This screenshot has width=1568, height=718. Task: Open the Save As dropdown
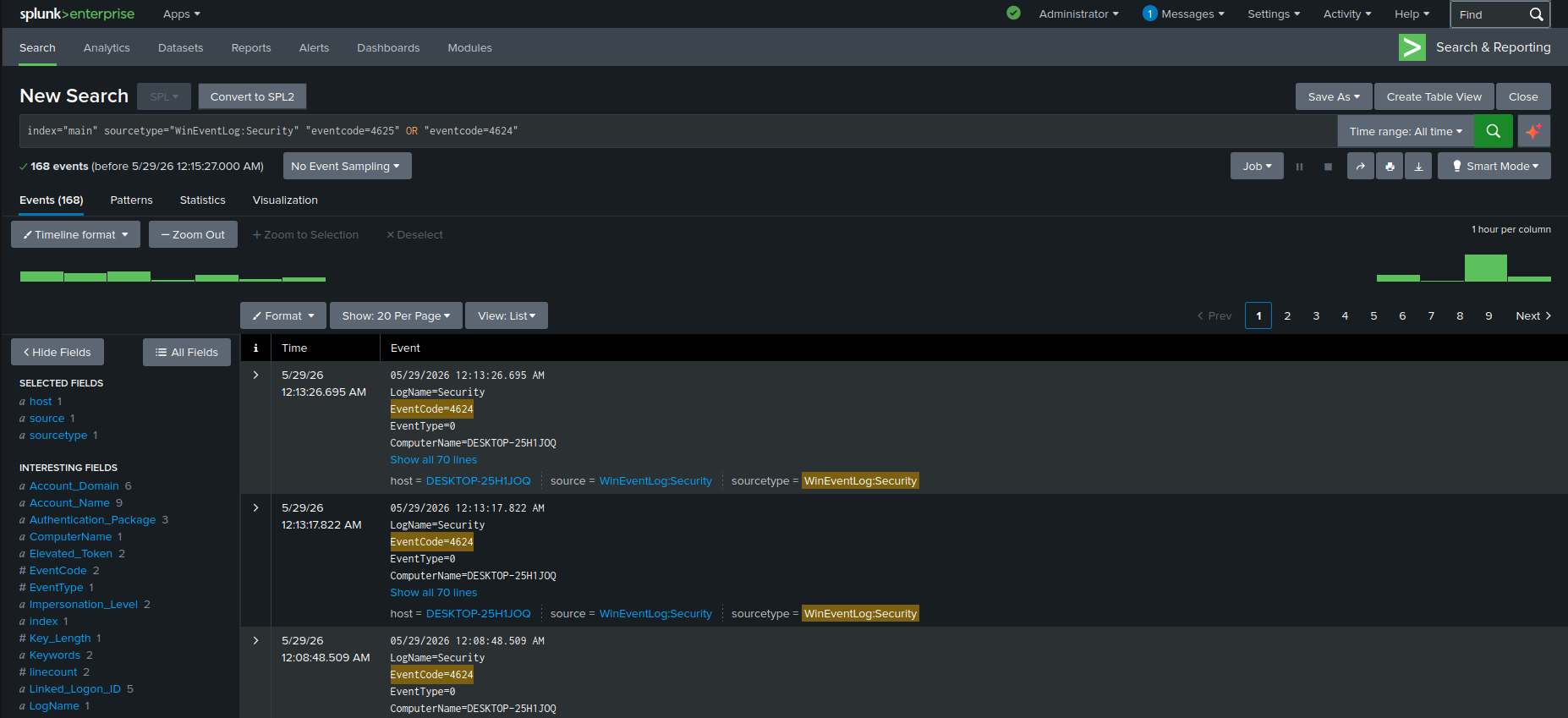point(1334,96)
